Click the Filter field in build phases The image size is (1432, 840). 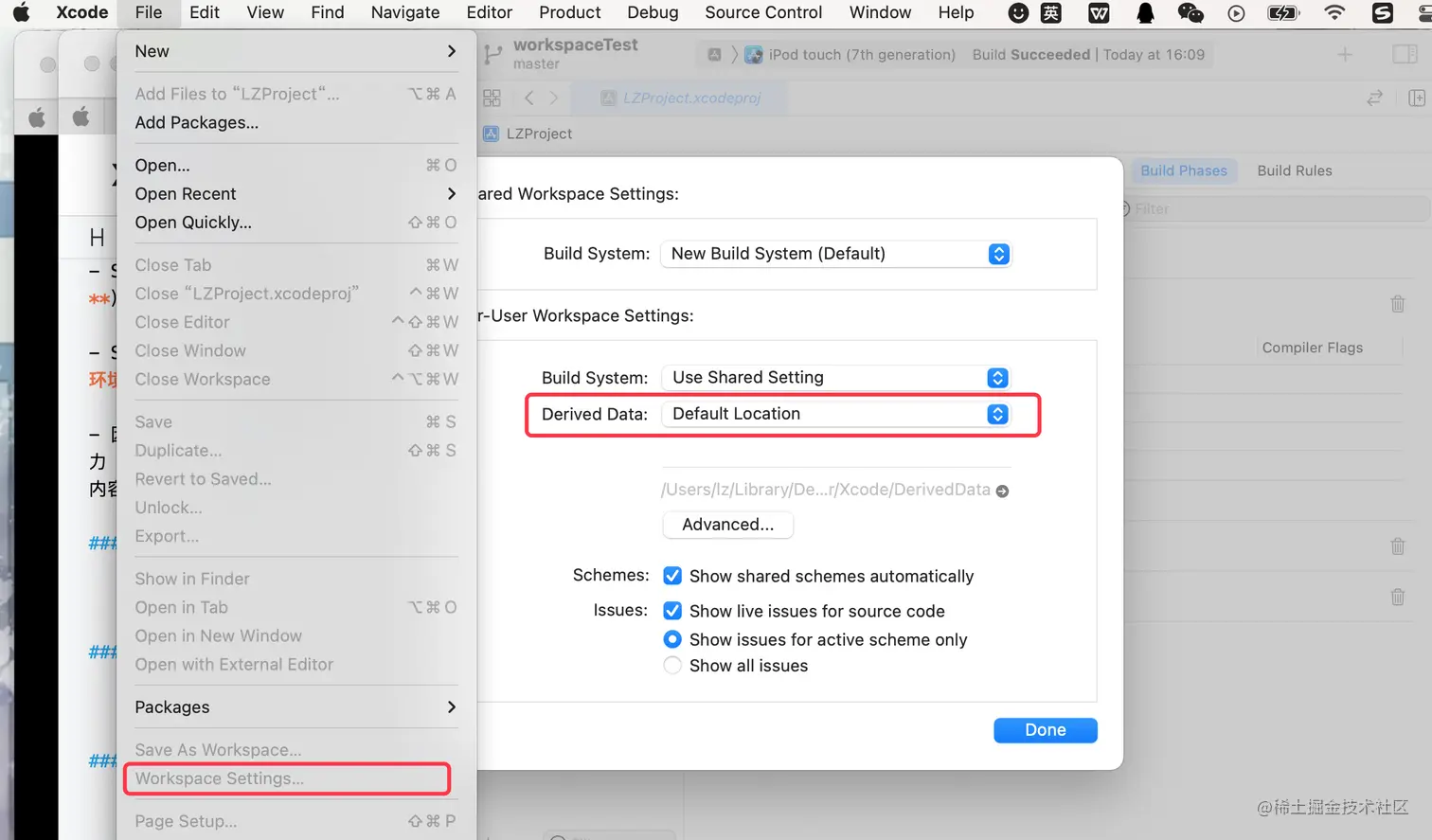coord(1274,208)
